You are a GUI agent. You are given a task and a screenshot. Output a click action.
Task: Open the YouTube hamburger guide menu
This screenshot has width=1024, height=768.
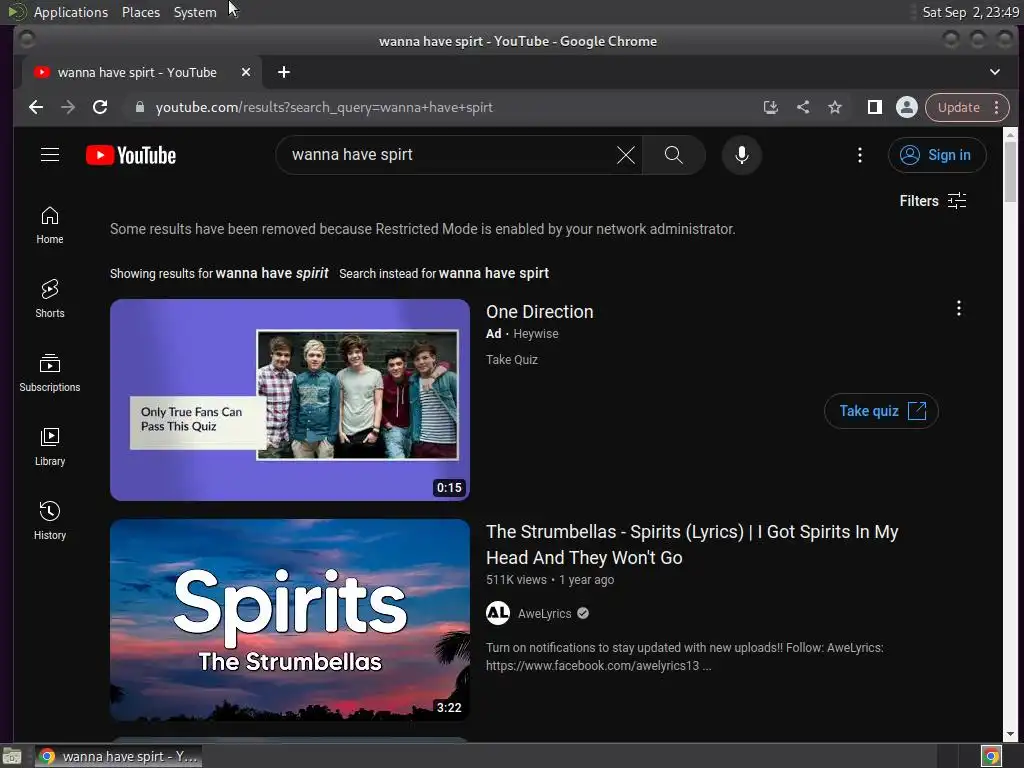click(50, 155)
